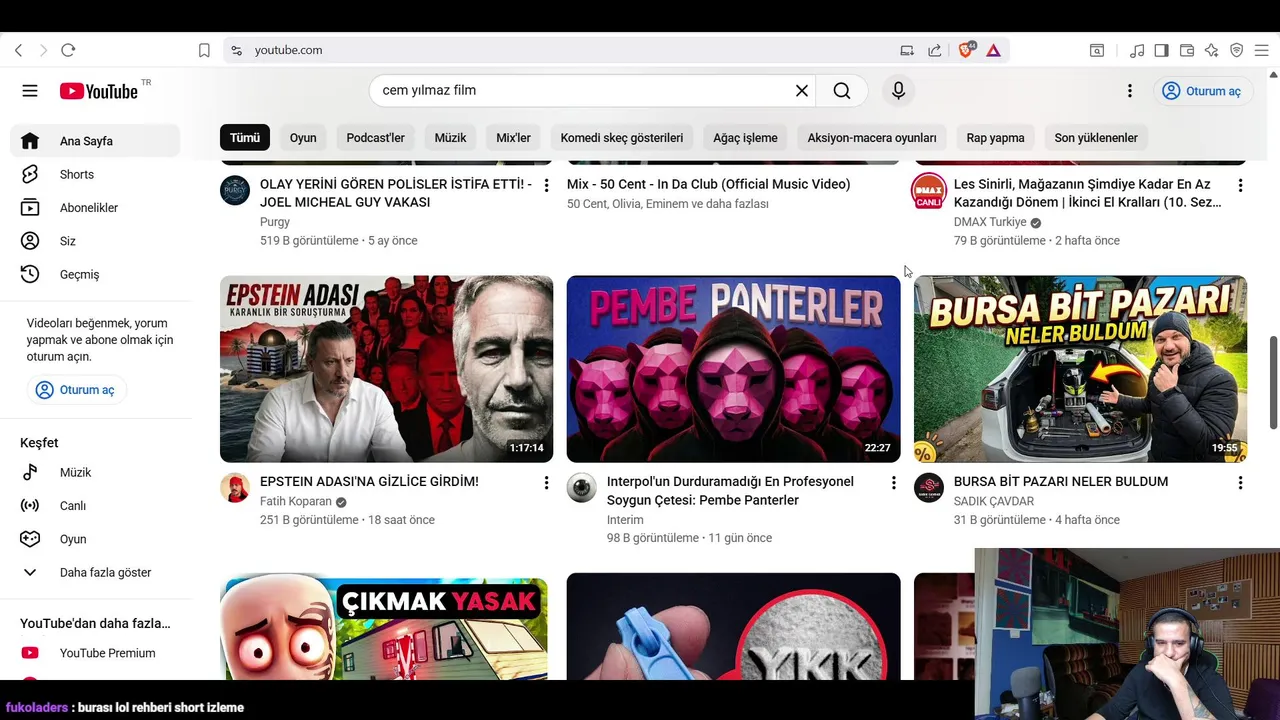The image size is (1280, 720).
Task: Open the Purgy channel link
Action: pos(275,222)
